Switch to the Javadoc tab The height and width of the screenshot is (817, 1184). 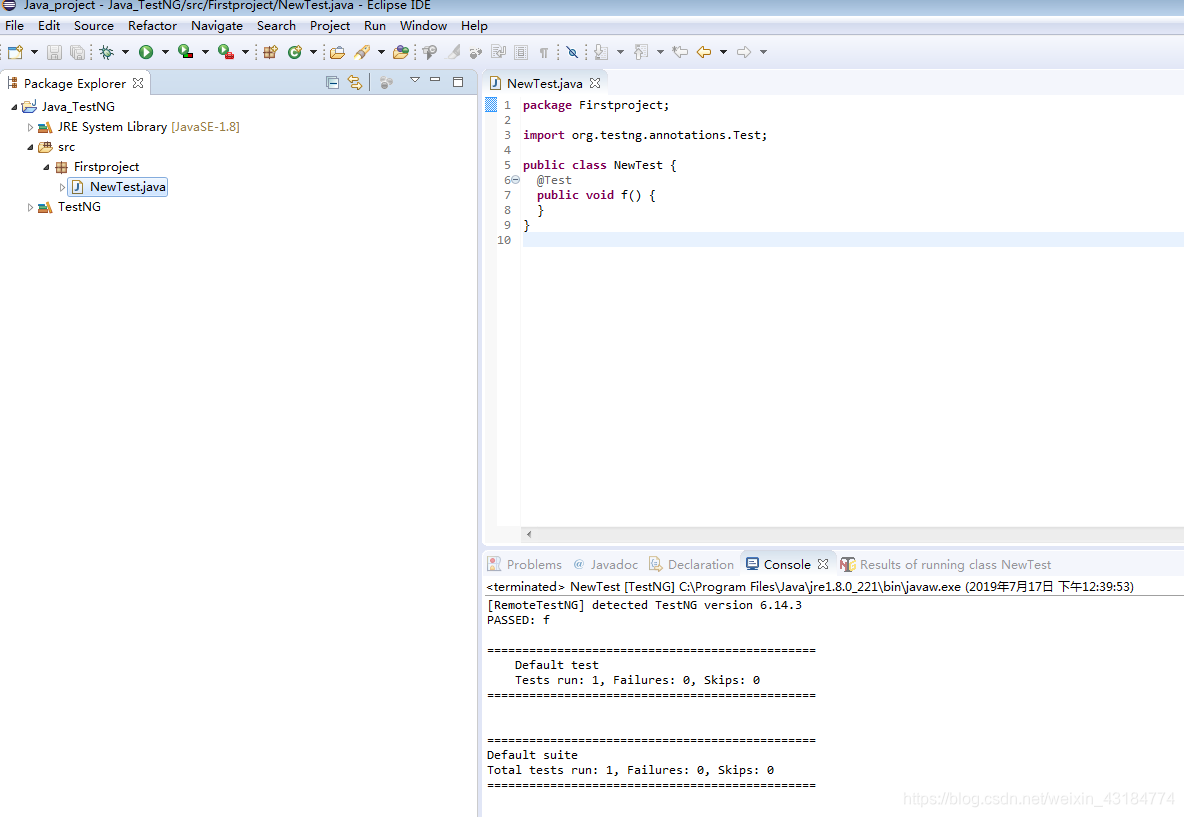point(606,564)
